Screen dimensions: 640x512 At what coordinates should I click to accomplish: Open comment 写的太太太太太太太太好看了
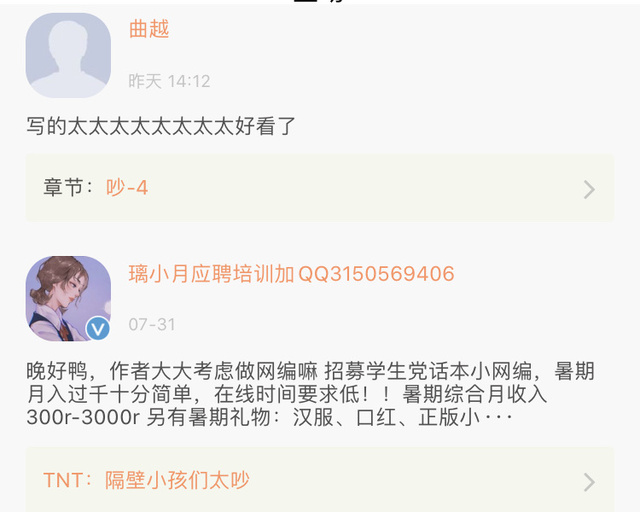[161, 126]
